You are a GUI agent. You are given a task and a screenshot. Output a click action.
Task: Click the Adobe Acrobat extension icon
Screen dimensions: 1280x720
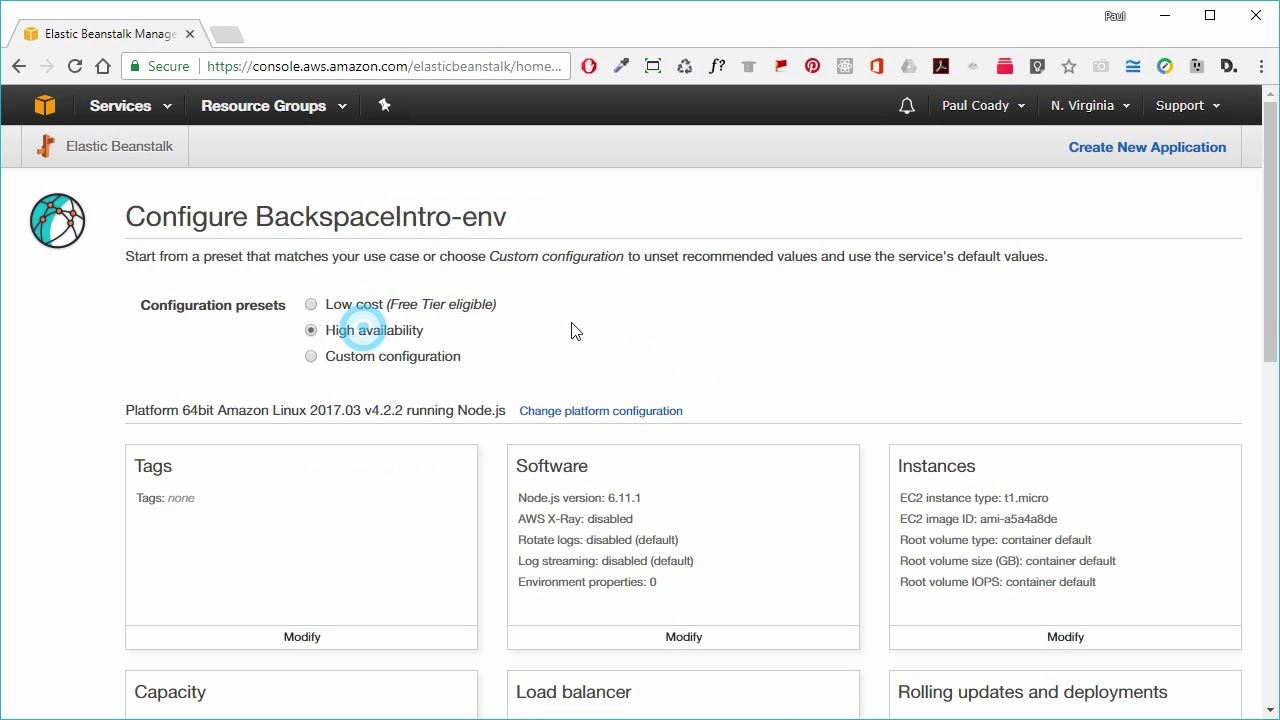pos(941,66)
